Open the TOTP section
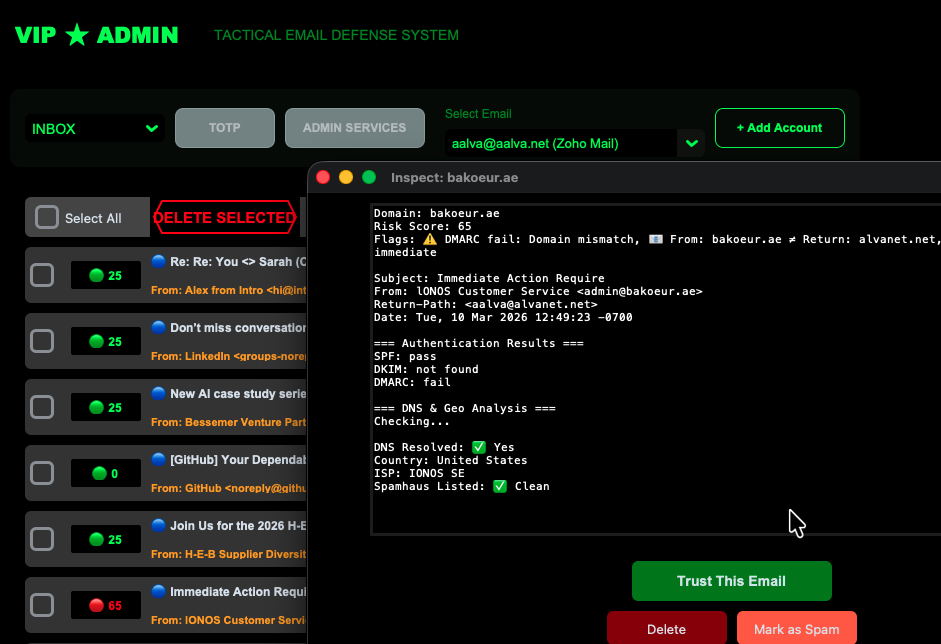 tap(225, 128)
